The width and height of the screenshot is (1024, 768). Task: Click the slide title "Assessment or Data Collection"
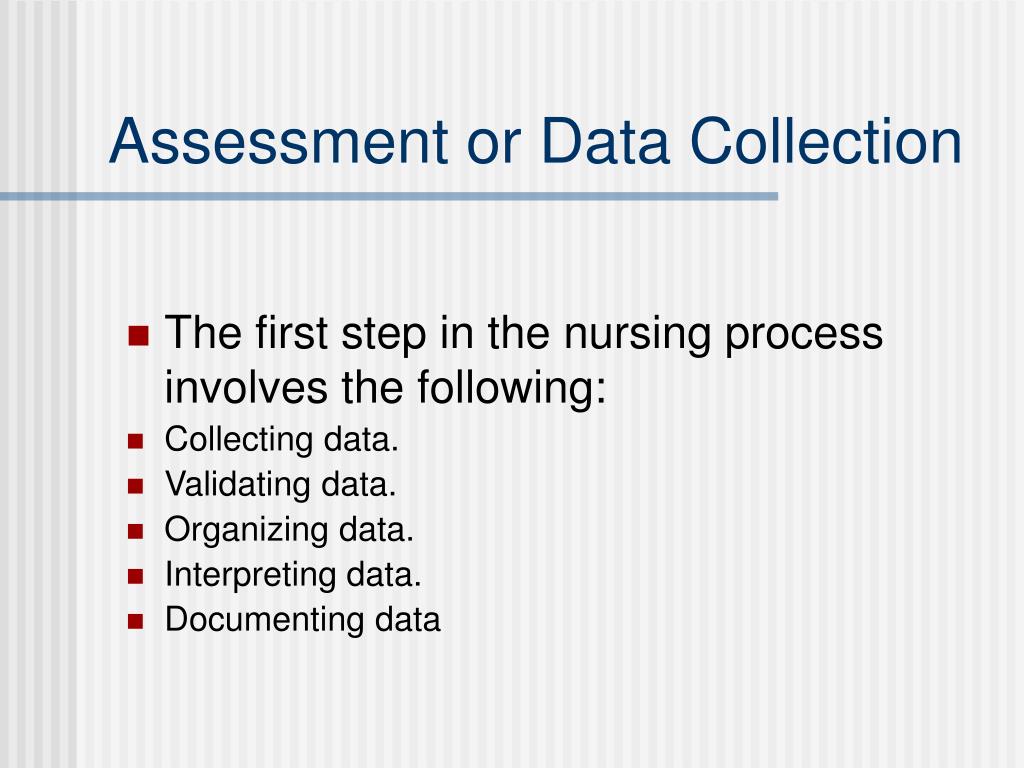(x=536, y=141)
